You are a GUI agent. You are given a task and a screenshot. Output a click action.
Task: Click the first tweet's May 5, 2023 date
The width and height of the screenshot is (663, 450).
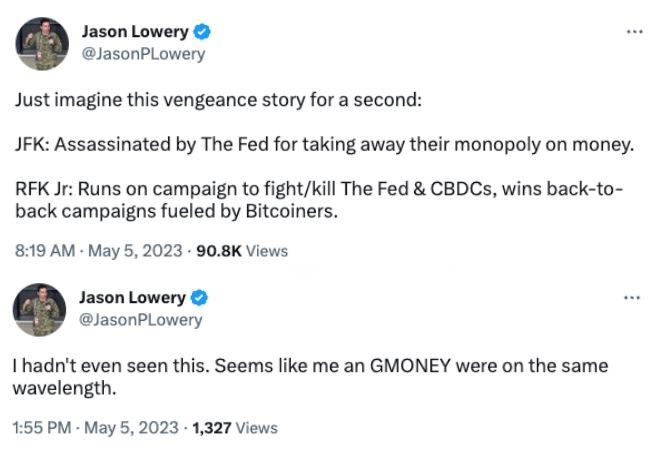pyautogui.click(x=135, y=251)
